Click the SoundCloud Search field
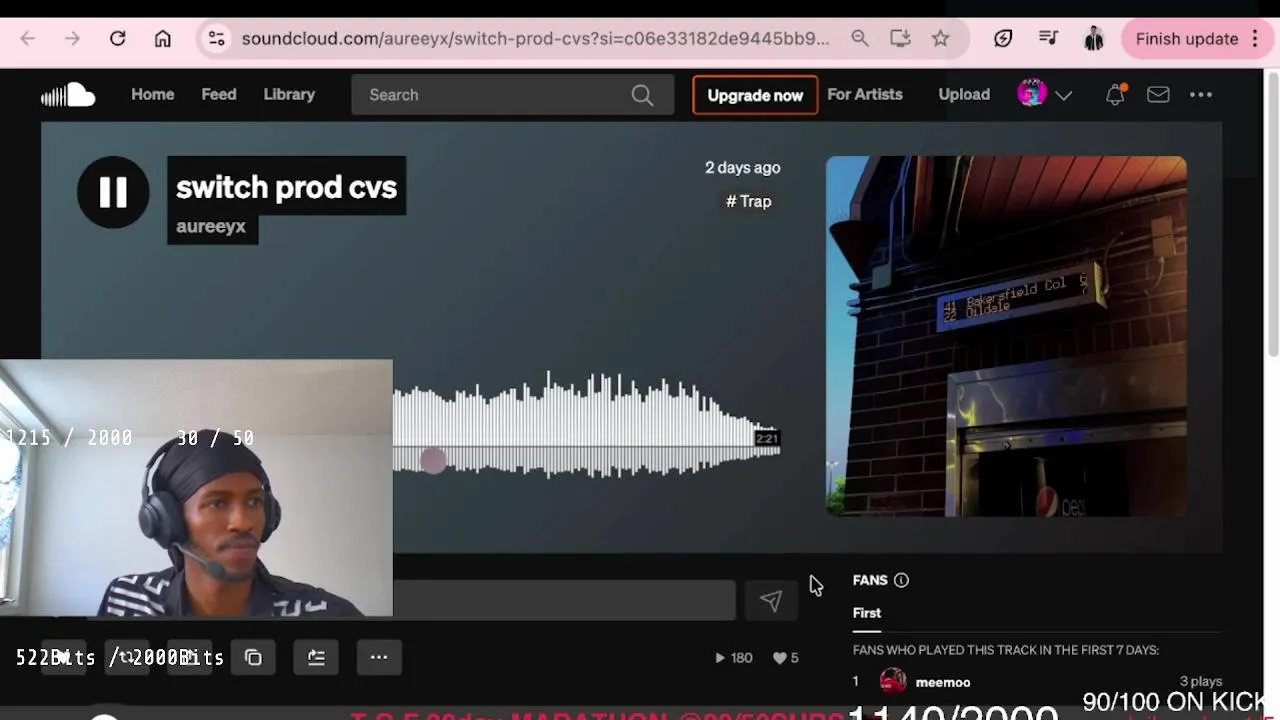The width and height of the screenshot is (1280, 720). tap(513, 95)
